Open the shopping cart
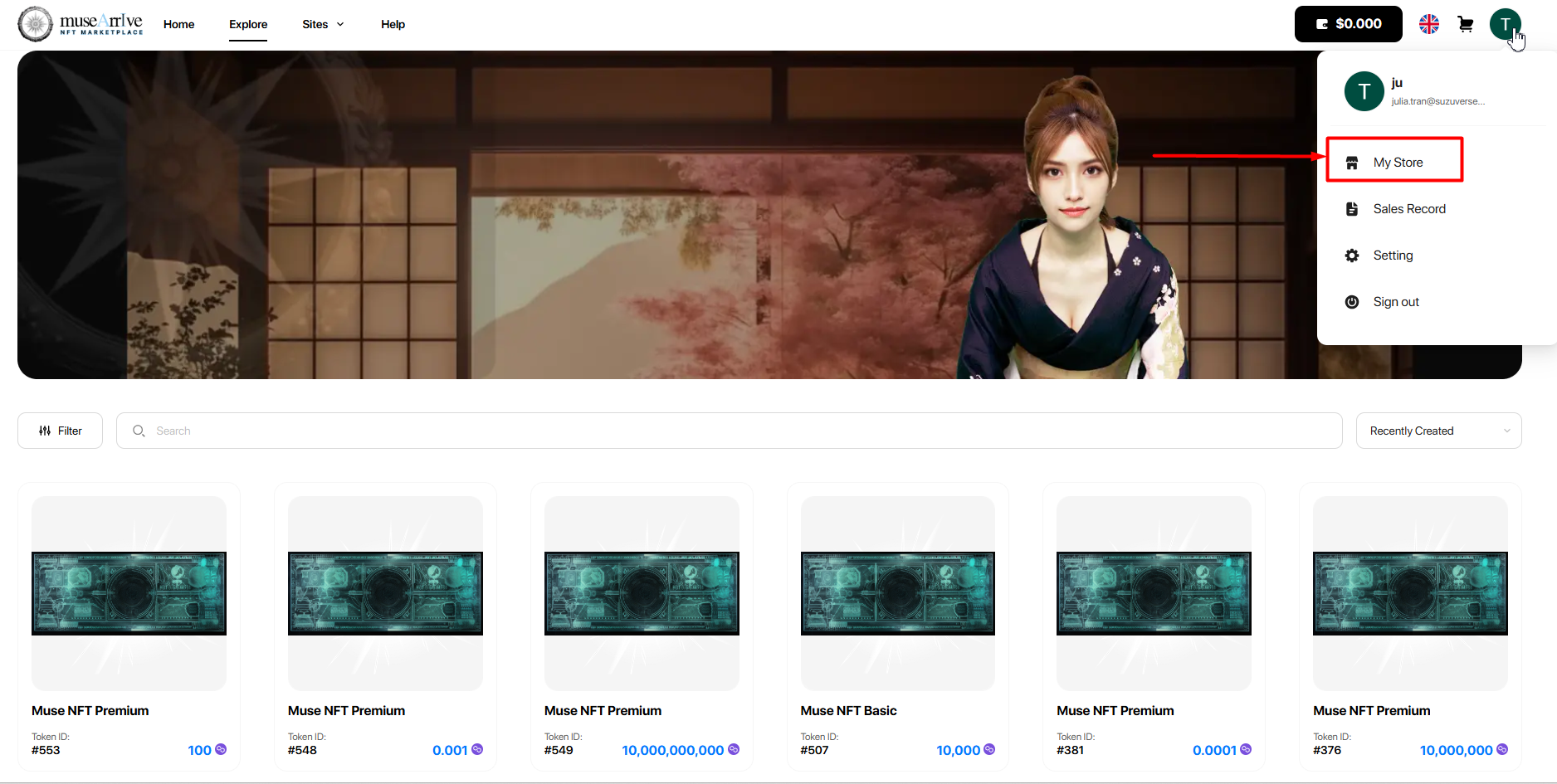Viewport: 1557px width, 784px height. [1466, 24]
